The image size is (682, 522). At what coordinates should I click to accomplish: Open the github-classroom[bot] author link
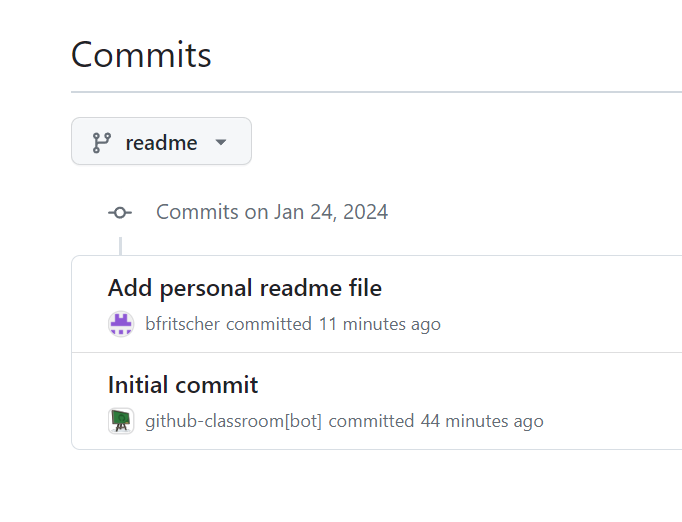(x=233, y=421)
